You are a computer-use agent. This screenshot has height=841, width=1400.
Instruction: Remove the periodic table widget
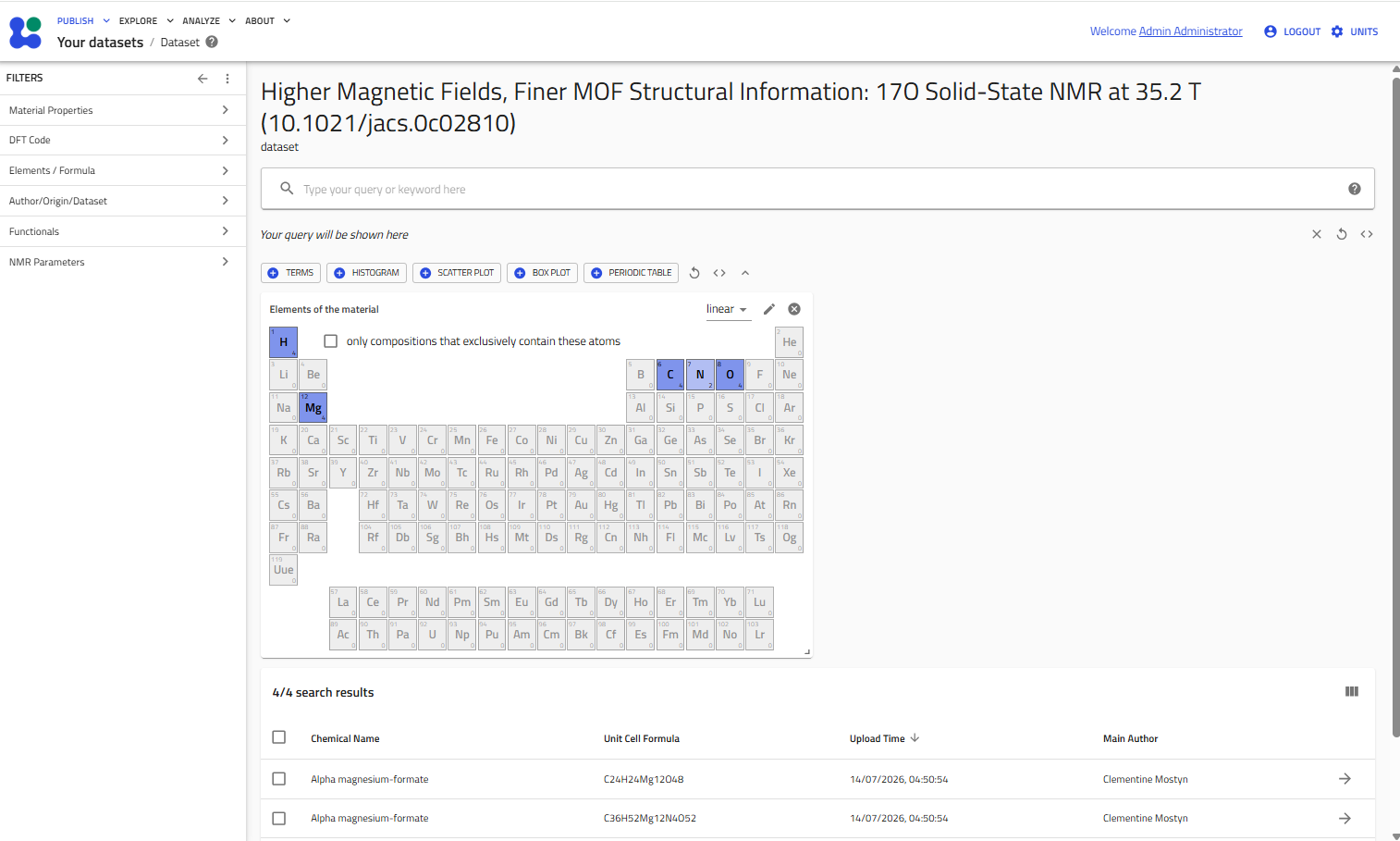pos(794,309)
